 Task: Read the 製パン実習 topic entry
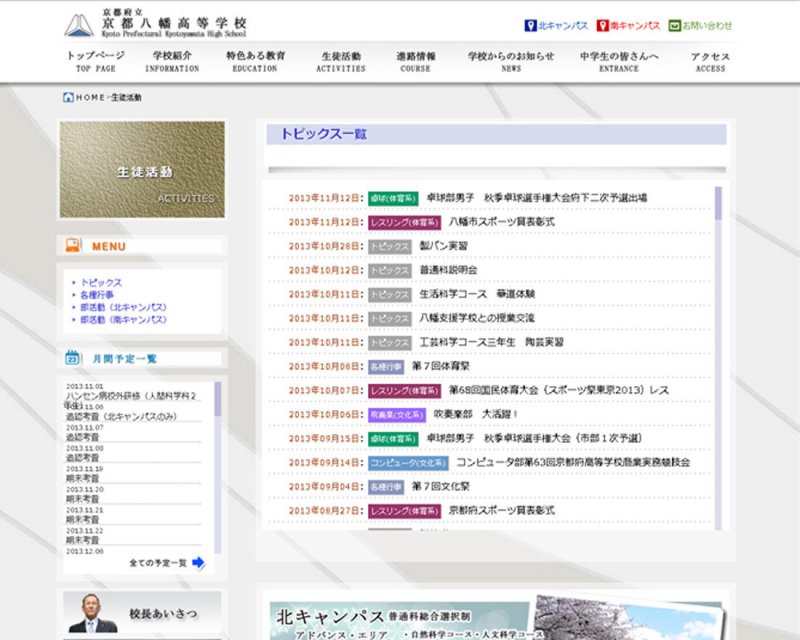point(443,246)
